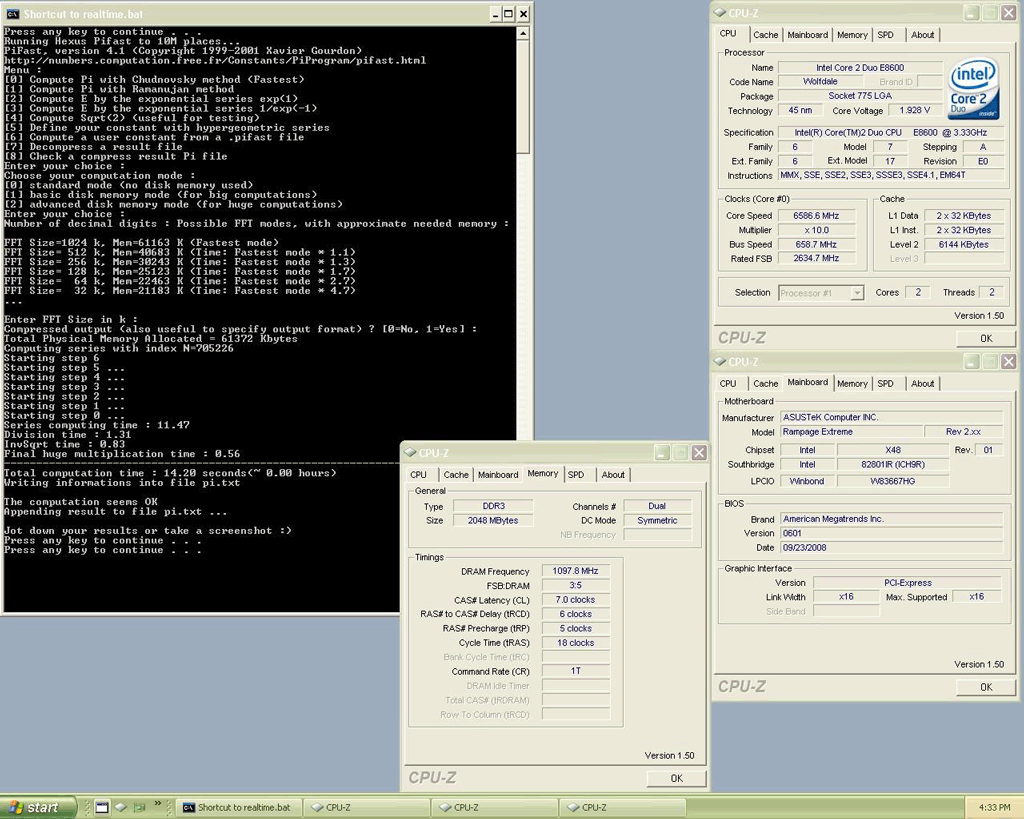
Task: Click CPU-Z icon in Mainboard window title bar
Action: point(720,361)
